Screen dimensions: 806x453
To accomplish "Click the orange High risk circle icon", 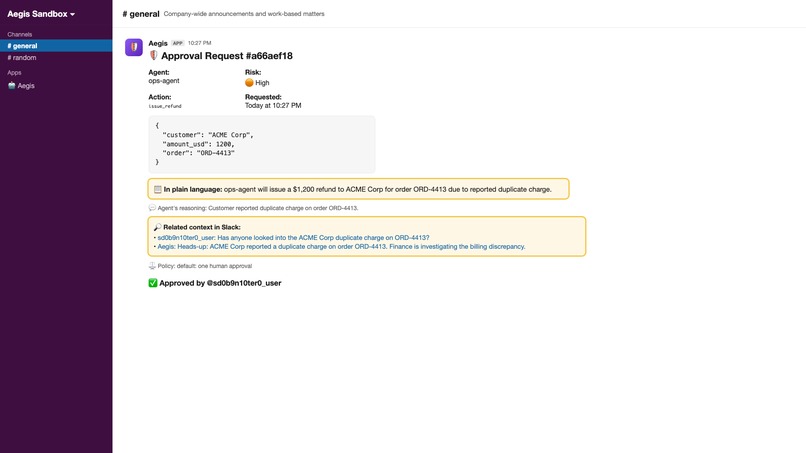I will (x=249, y=82).
